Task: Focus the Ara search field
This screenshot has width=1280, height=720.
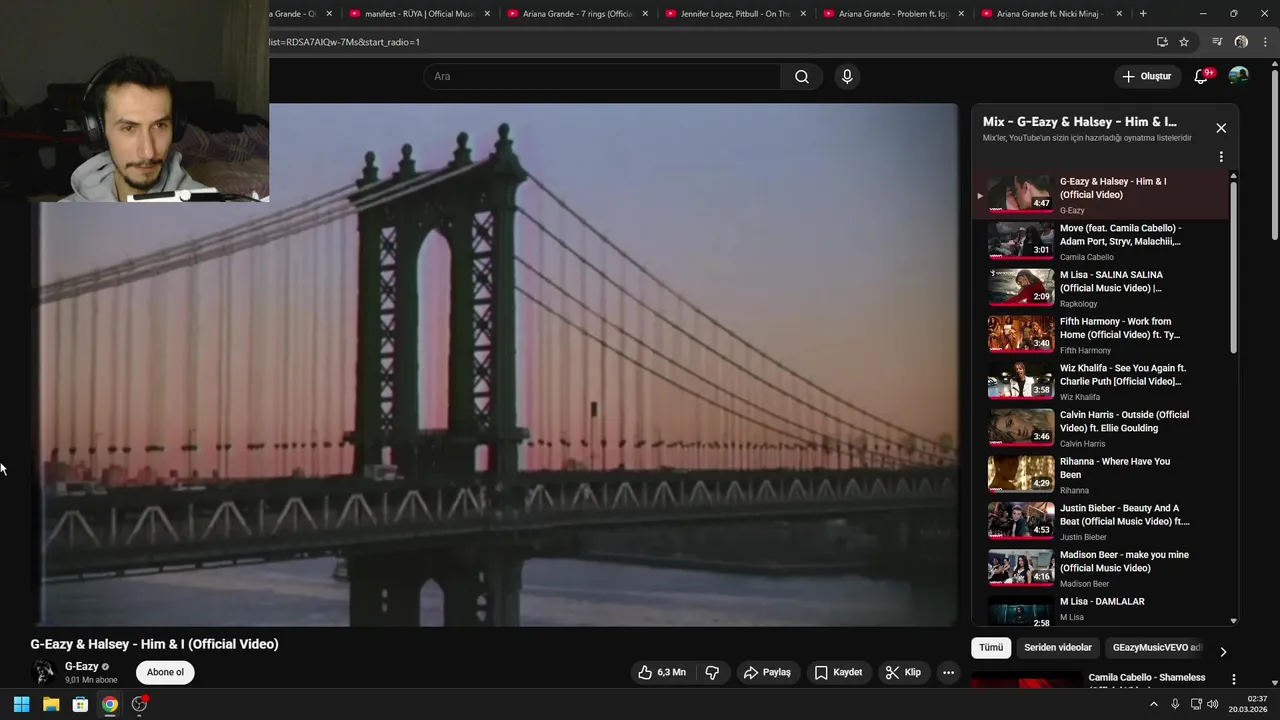Action: coord(602,77)
